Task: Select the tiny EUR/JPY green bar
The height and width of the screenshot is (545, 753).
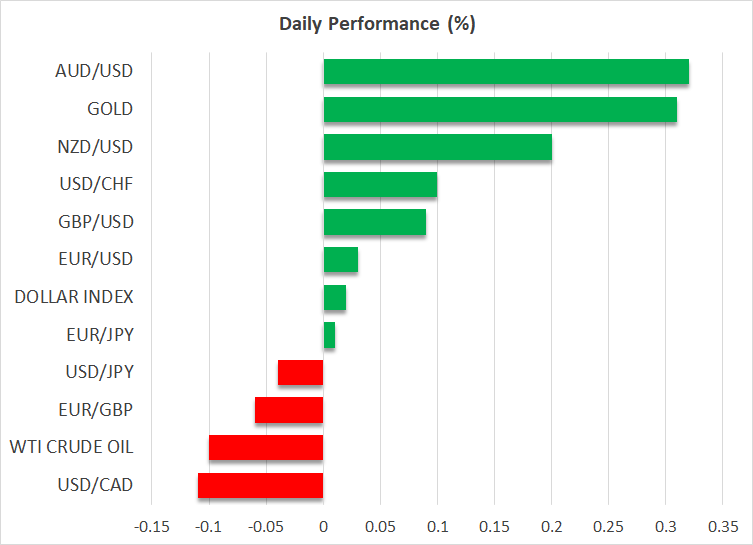Action: click(x=329, y=335)
